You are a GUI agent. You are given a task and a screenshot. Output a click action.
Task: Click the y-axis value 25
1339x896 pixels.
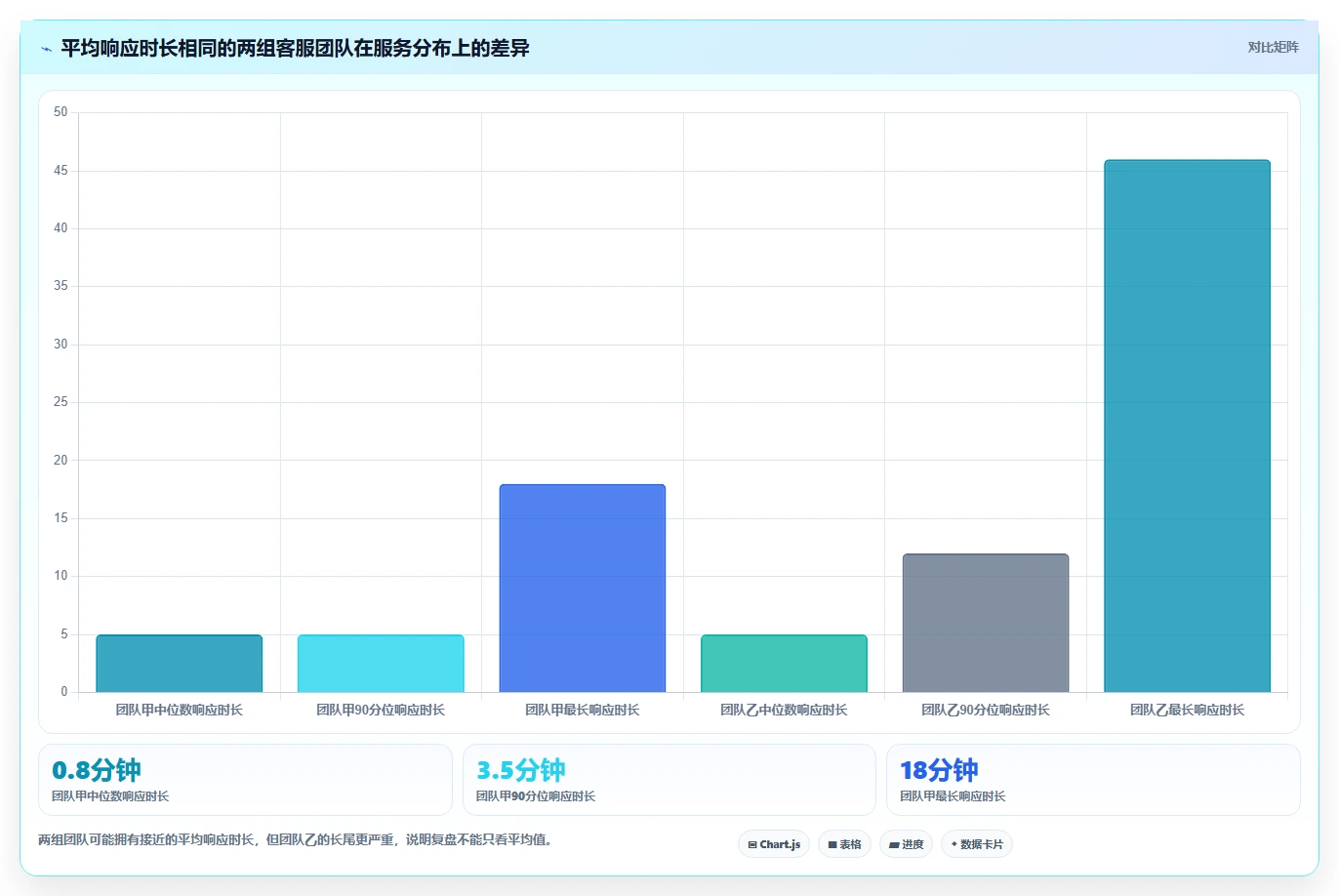(61, 402)
